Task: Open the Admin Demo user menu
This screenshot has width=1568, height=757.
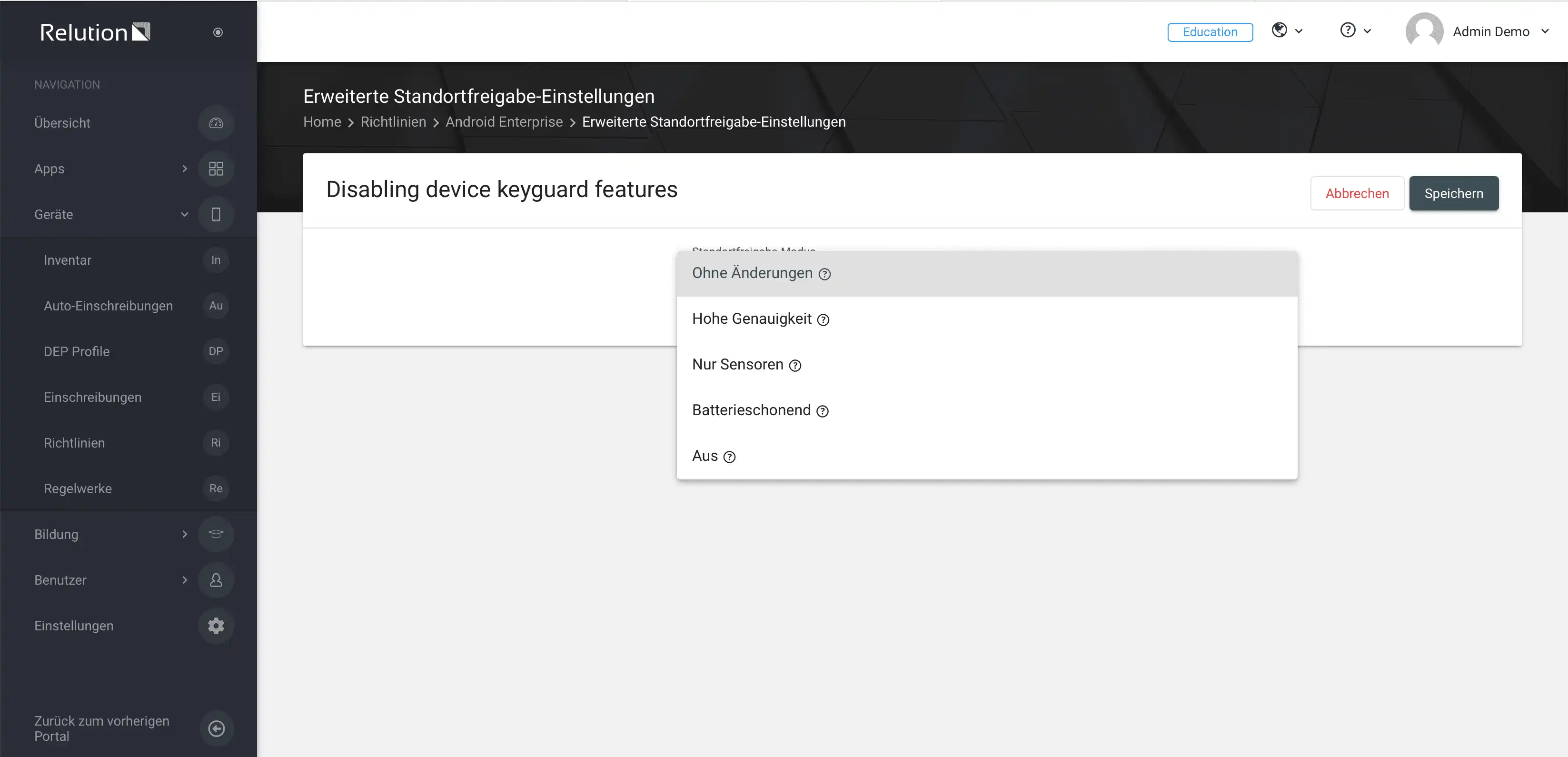Action: click(x=1477, y=32)
